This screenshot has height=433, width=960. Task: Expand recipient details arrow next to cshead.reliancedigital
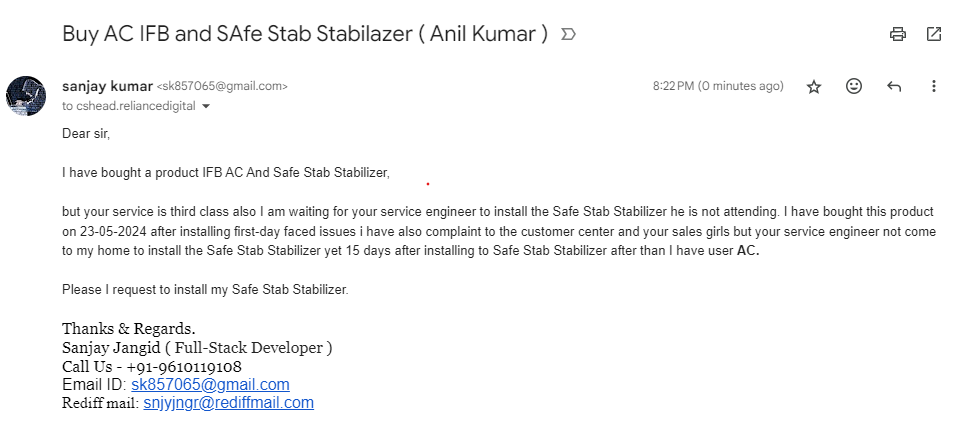tap(206, 106)
